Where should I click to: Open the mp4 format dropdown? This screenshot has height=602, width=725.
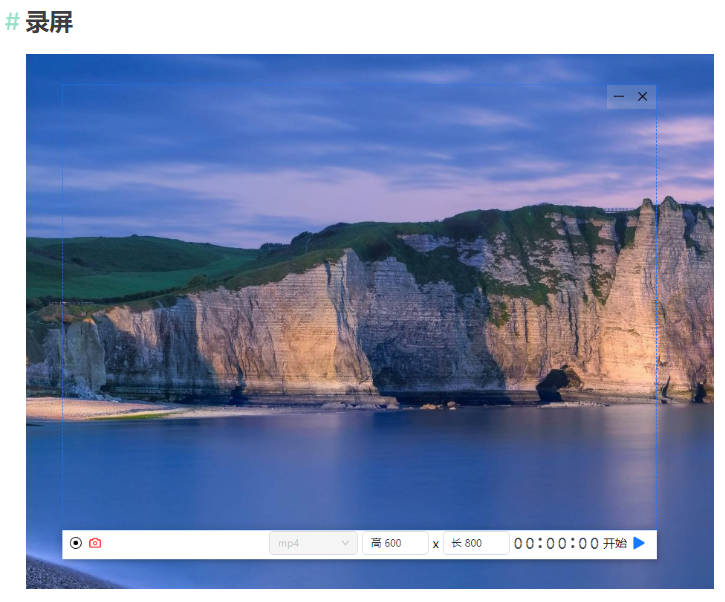pyautogui.click(x=312, y=543)
